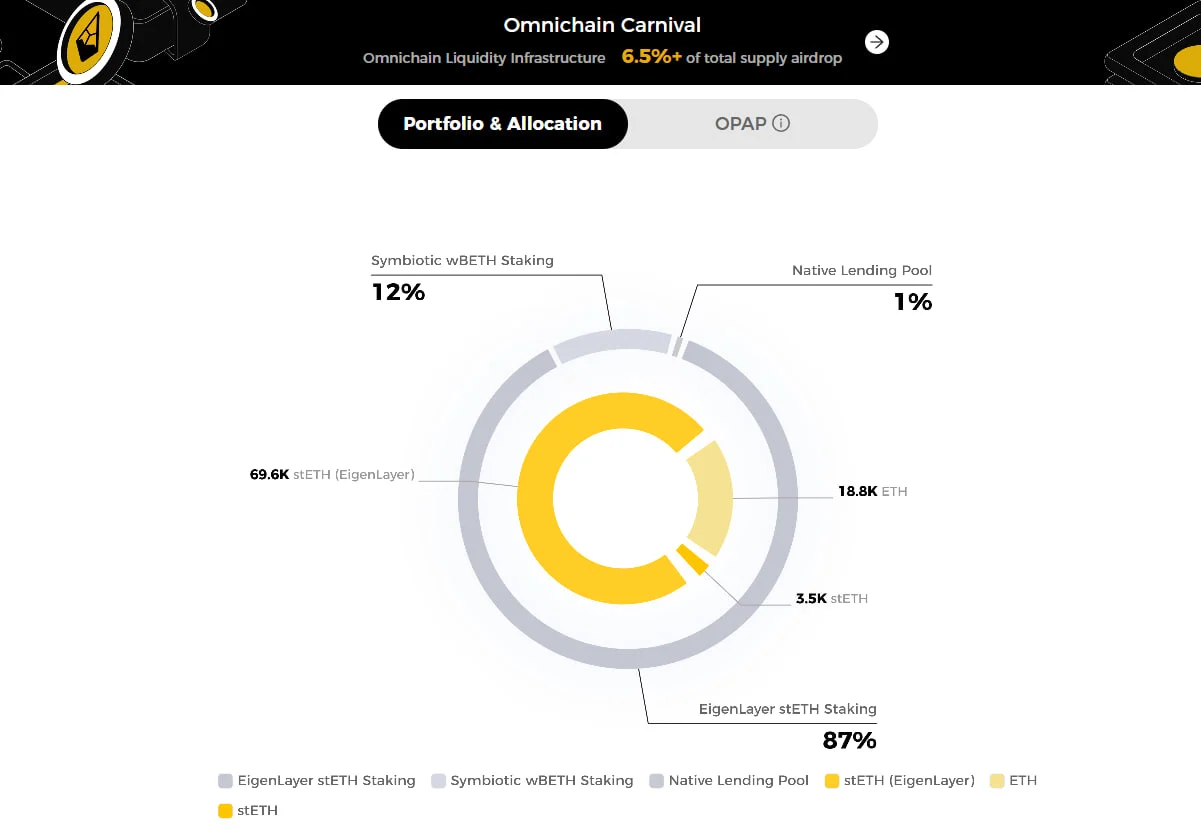This screenshot has width=1201, height=829.
Task: Click the Symbiotic wBETH Staking legend marker
Action: 438,780
